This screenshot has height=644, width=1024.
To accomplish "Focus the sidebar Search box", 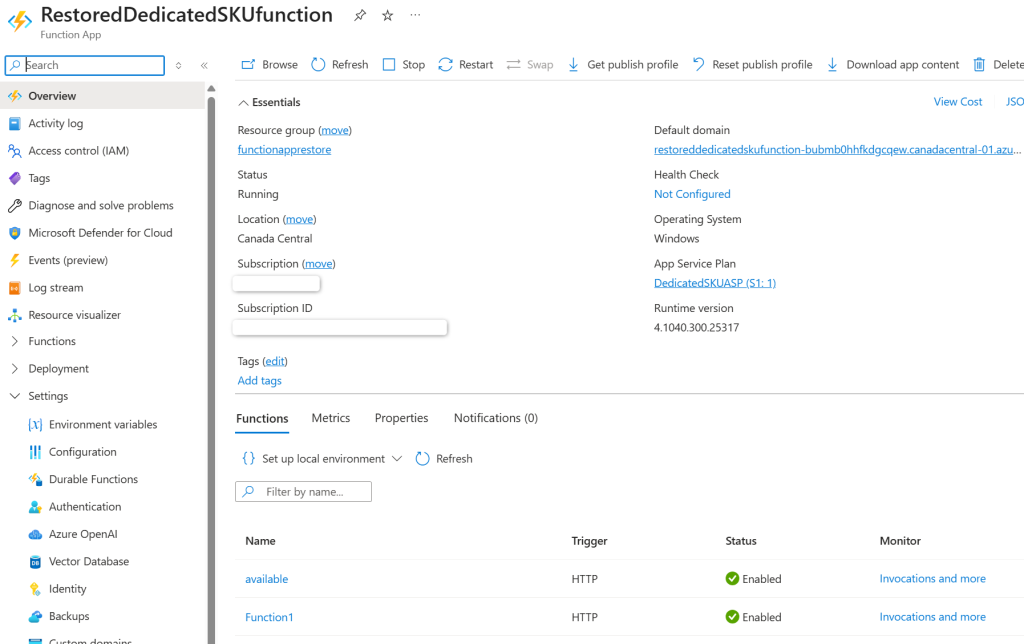I will 85,65.
